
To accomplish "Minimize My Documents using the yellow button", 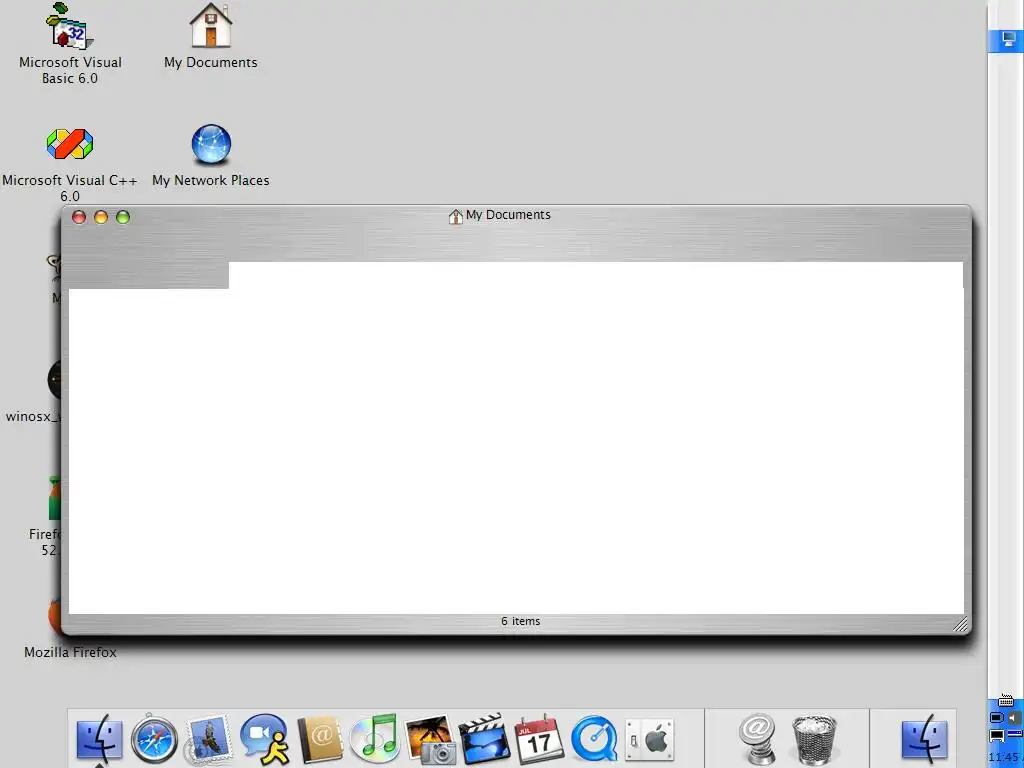I will 101,217.
